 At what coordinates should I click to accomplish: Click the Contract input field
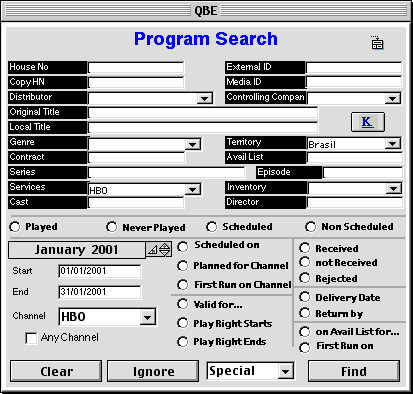137,158
